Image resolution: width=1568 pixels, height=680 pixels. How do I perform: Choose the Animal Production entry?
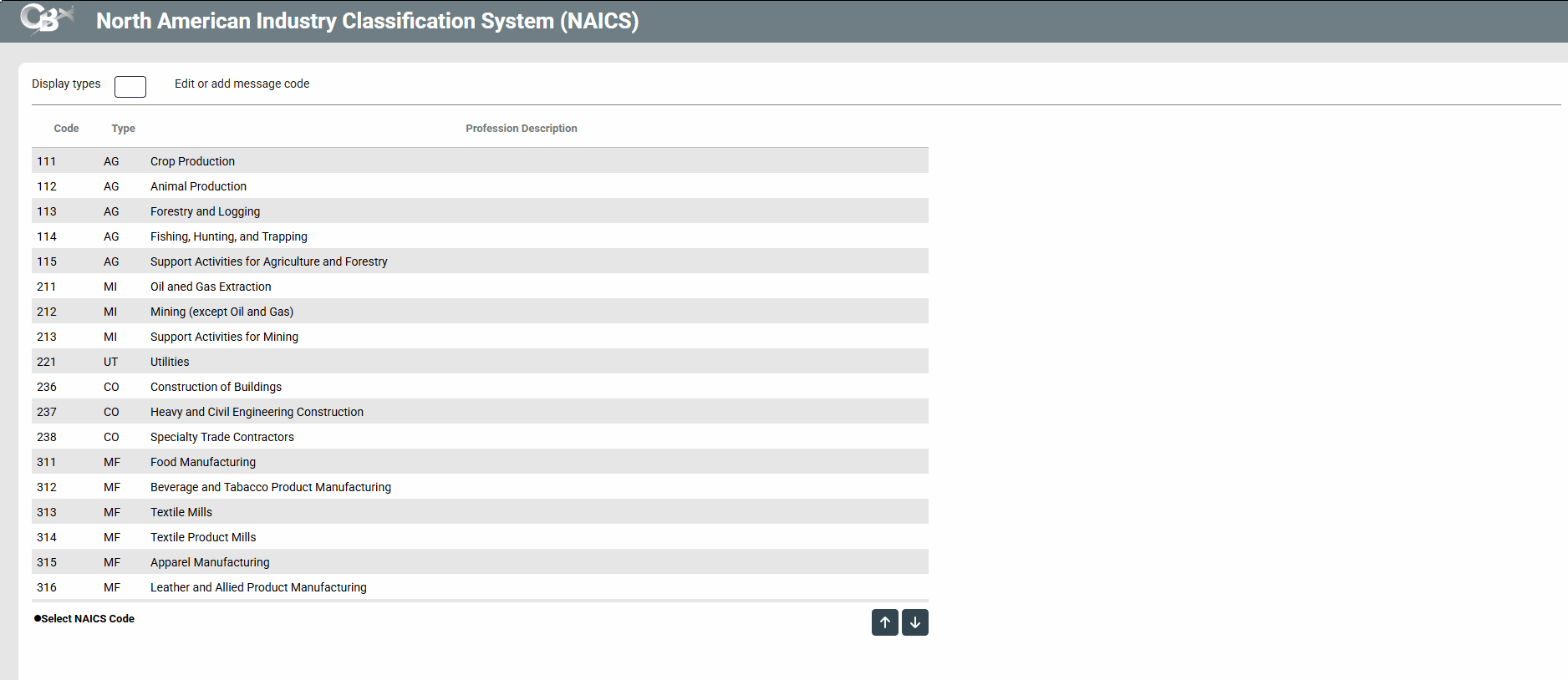(198, 186)
